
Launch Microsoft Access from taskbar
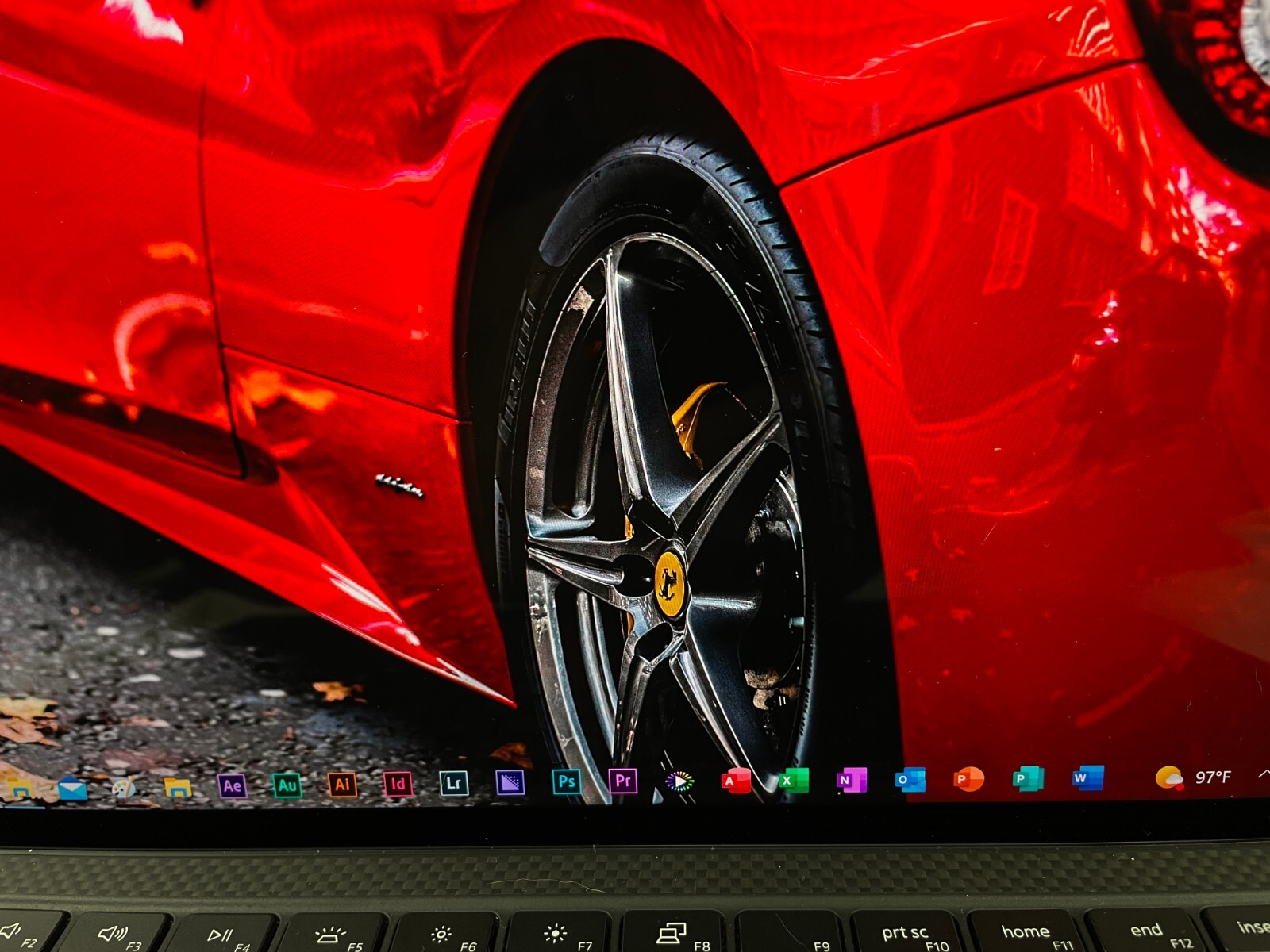point(736,781)
